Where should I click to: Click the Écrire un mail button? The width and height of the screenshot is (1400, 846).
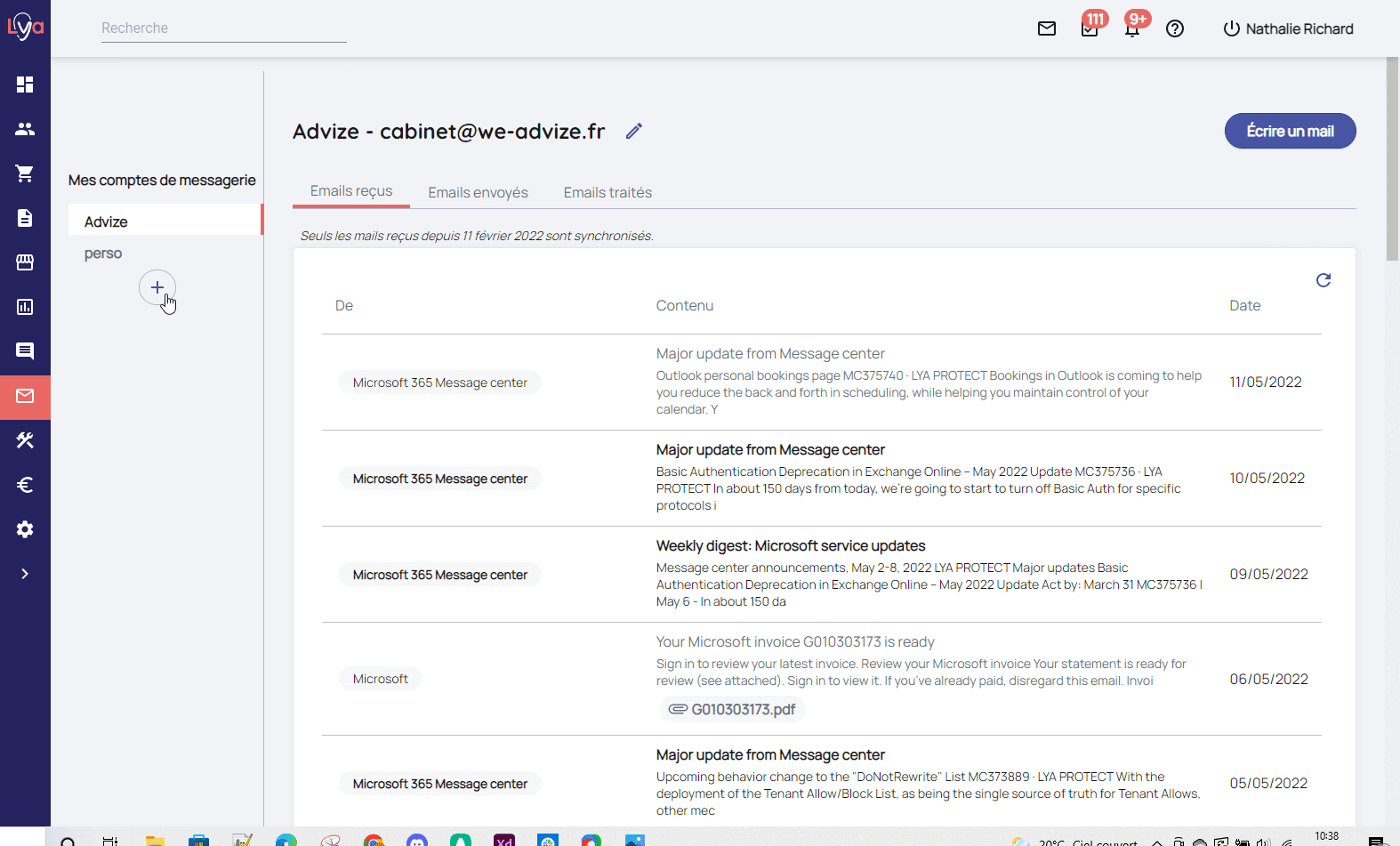(1291, 131)
